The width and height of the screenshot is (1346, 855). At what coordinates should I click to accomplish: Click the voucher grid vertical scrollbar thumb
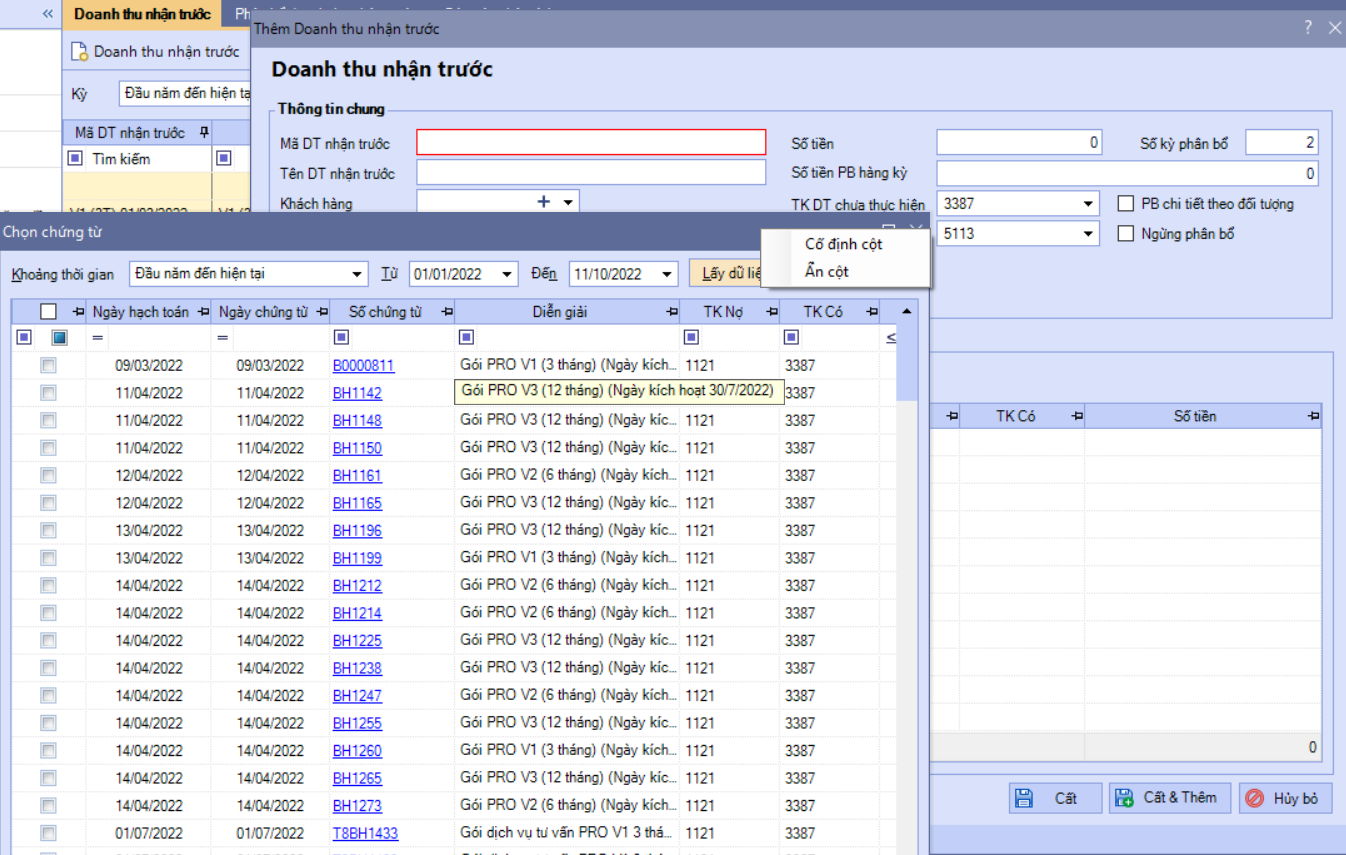[x=906, y=362]
